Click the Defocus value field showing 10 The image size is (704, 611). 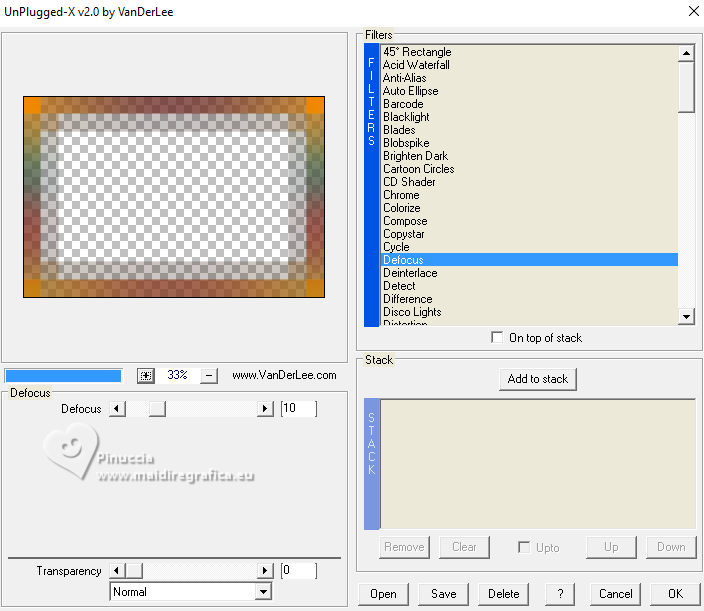(x=299, y=409)
